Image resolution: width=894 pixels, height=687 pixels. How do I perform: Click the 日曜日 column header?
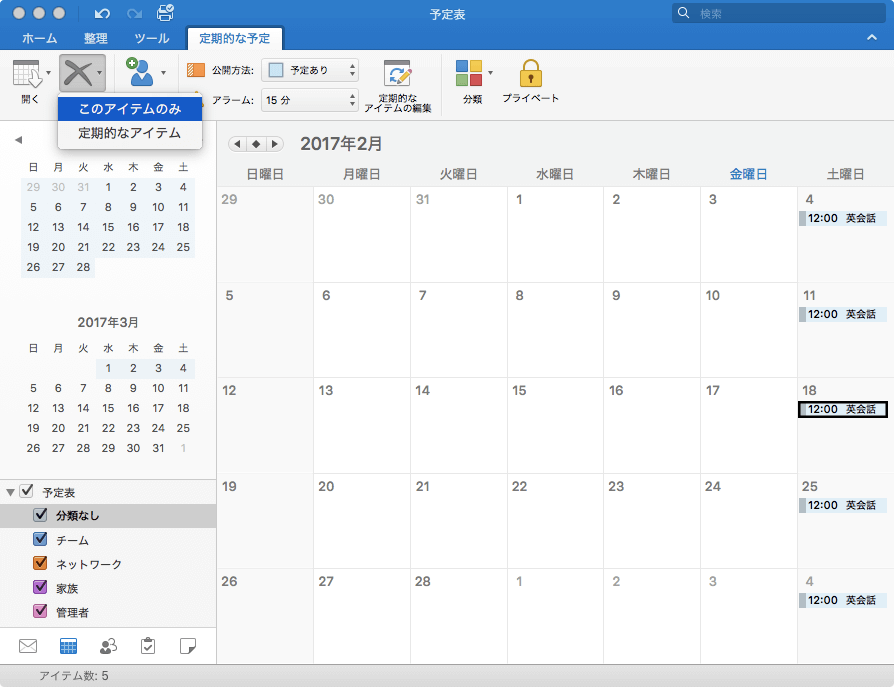click(x=265, y=174)
